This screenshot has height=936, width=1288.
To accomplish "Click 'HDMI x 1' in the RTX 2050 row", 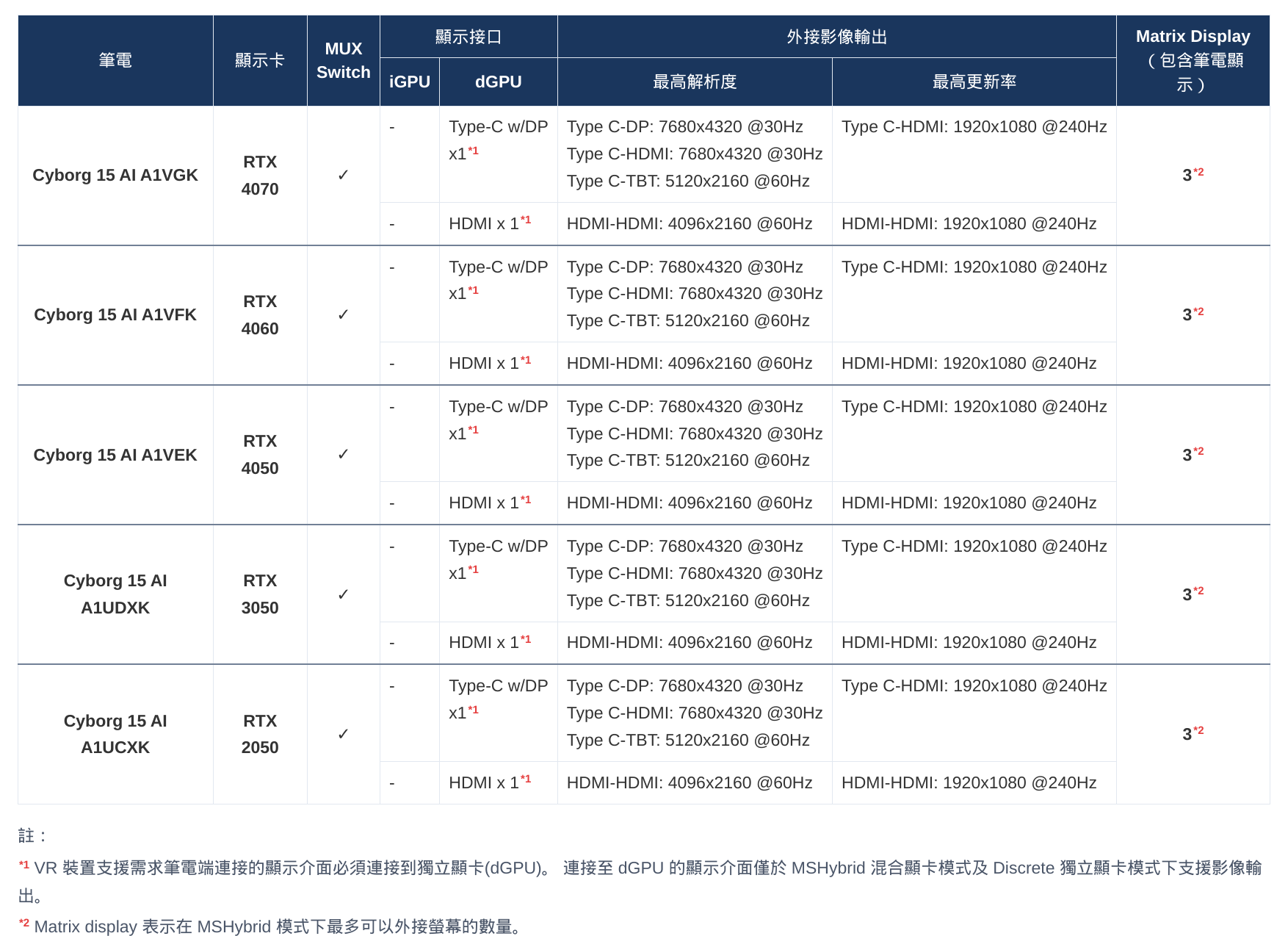I will (x=490, y=782).
